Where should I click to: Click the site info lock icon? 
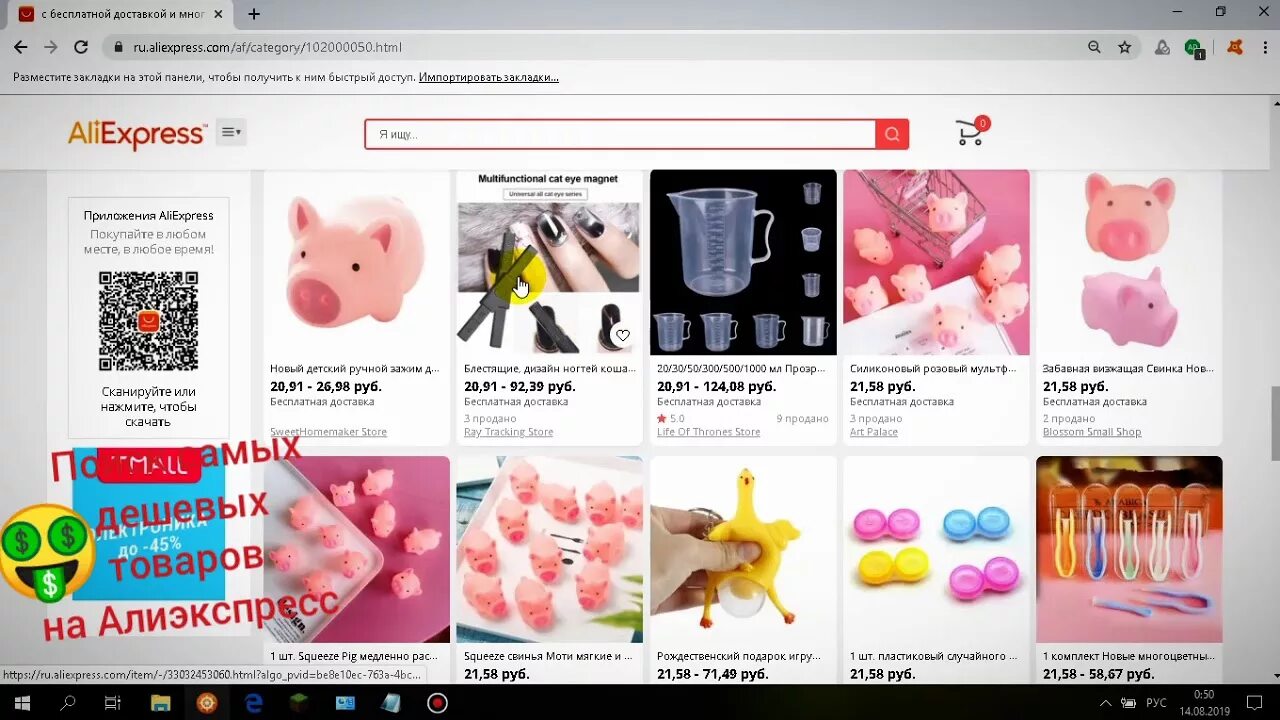119,47
